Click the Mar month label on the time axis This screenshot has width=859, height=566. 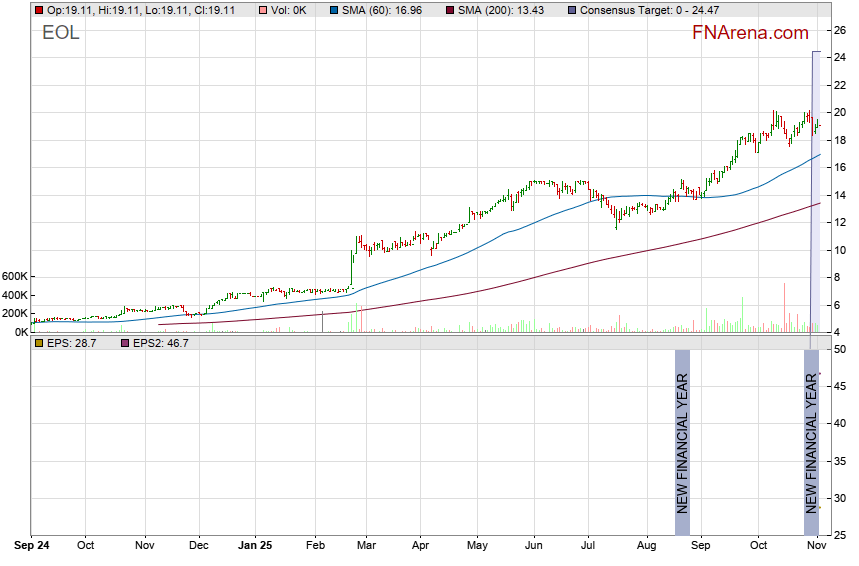366,547
